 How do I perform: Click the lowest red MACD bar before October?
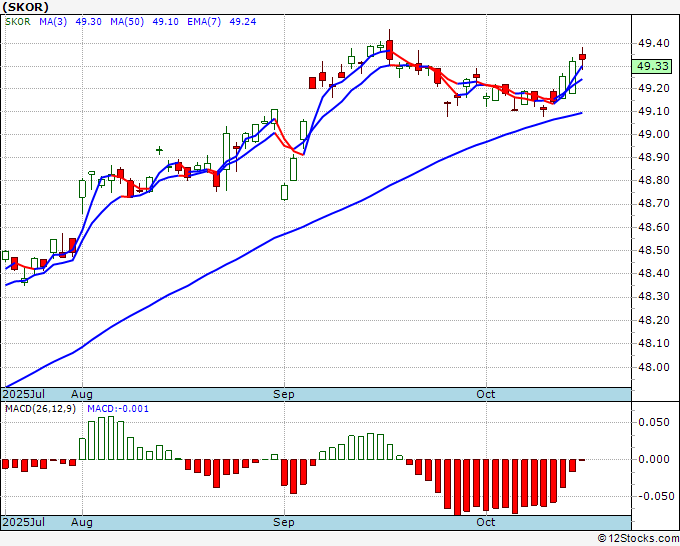[x=457, y=487]
